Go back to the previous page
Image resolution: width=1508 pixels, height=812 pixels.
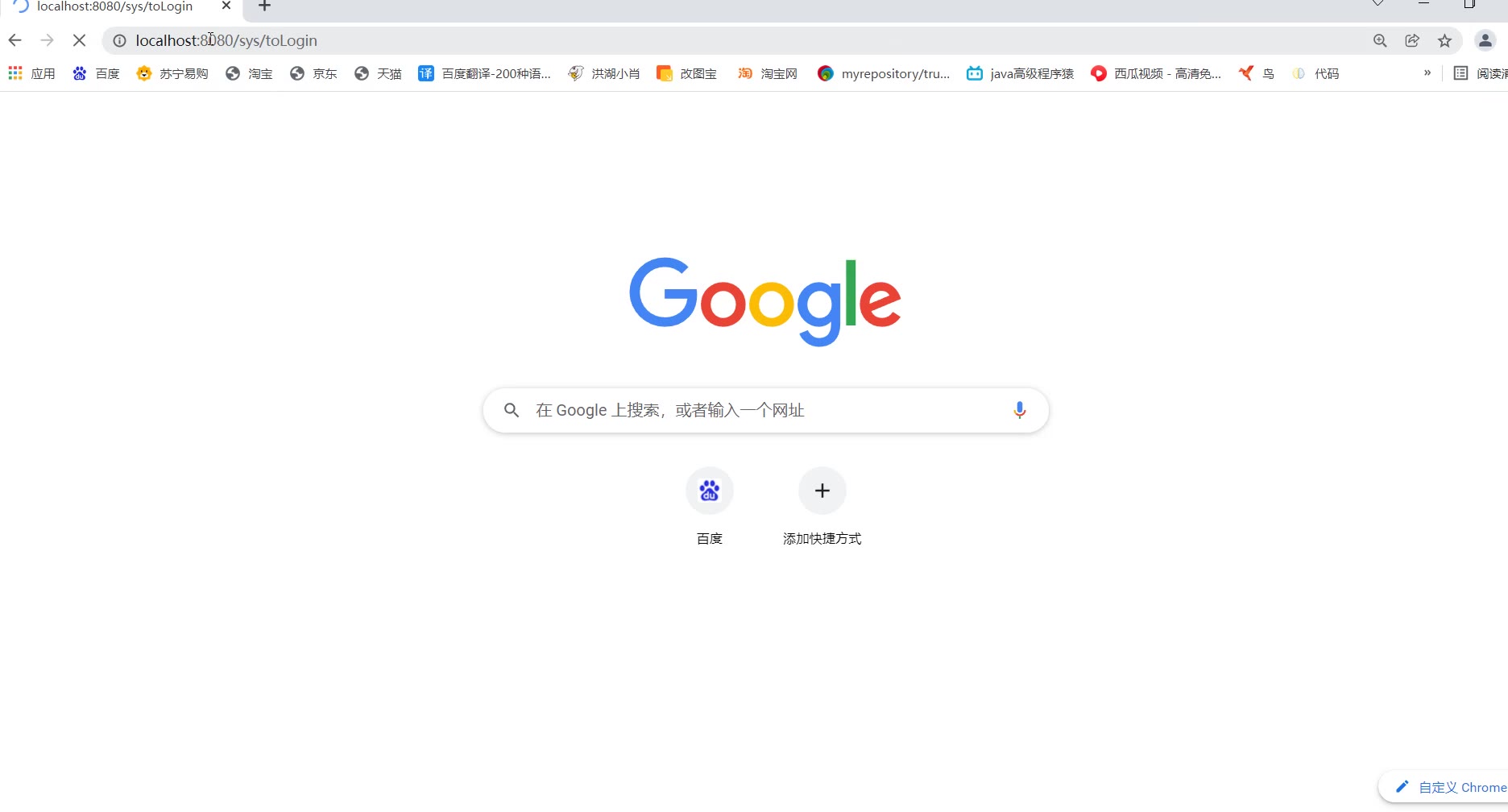[x=15, y=40]
